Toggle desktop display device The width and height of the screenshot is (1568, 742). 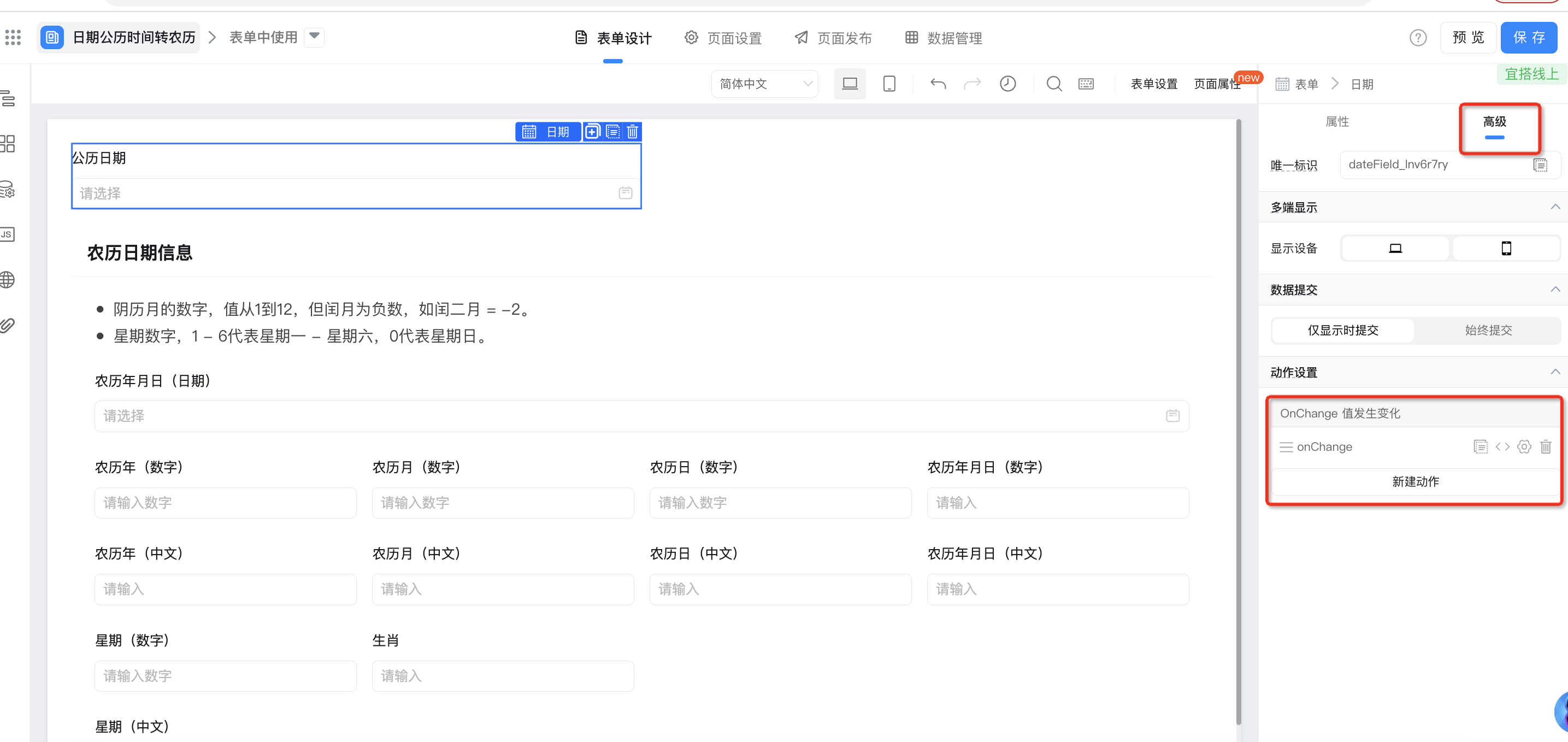click(1394, 249)
